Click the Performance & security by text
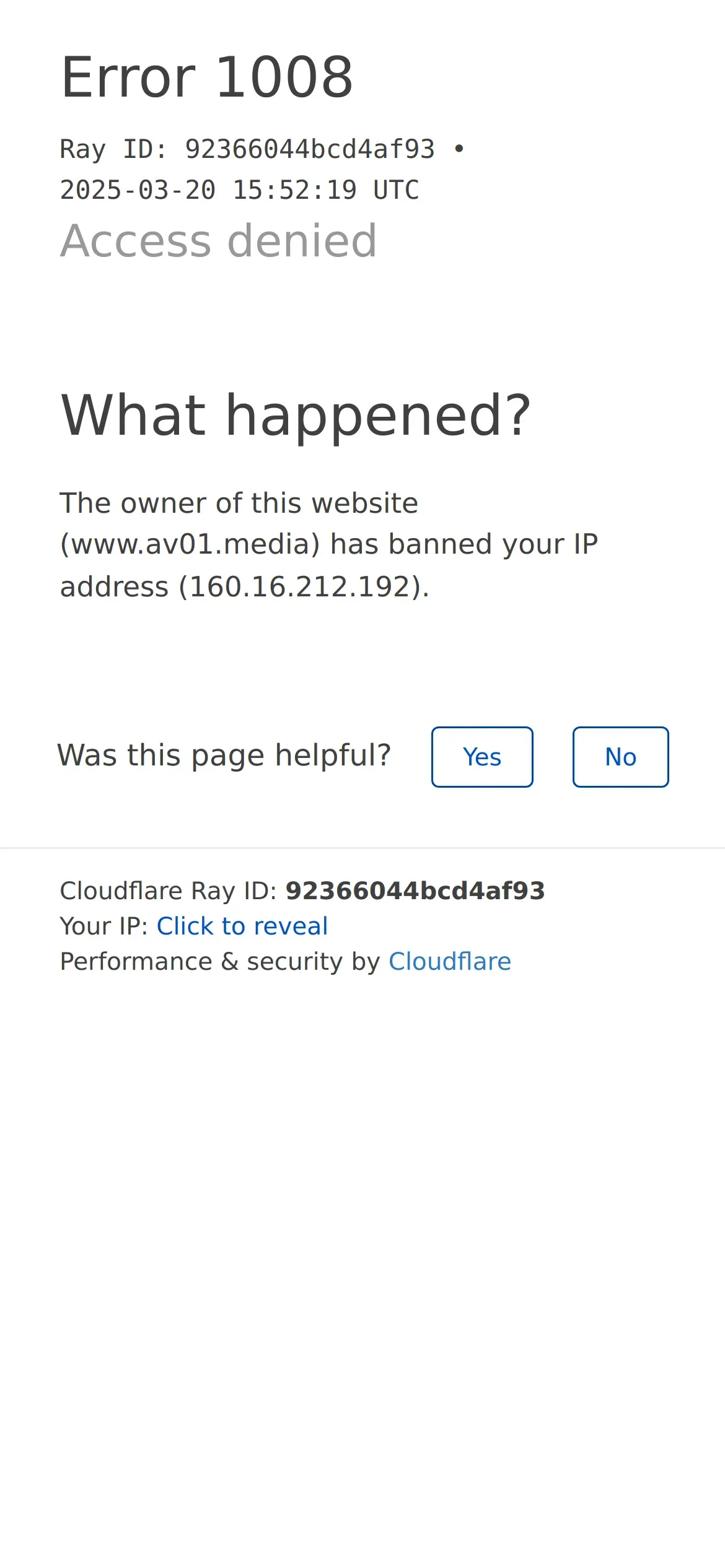 (220, 962)
